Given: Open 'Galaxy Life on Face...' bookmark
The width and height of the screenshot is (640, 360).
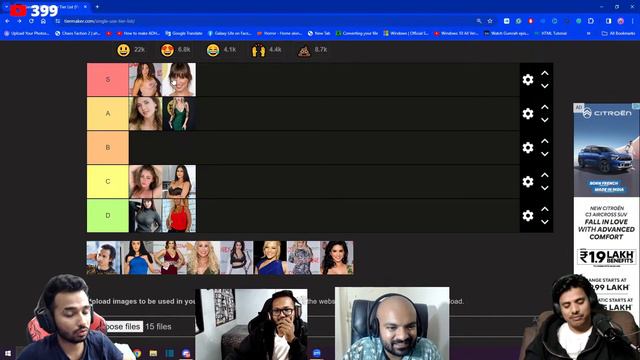Looking at the screenshot, I should click(229, 33).
